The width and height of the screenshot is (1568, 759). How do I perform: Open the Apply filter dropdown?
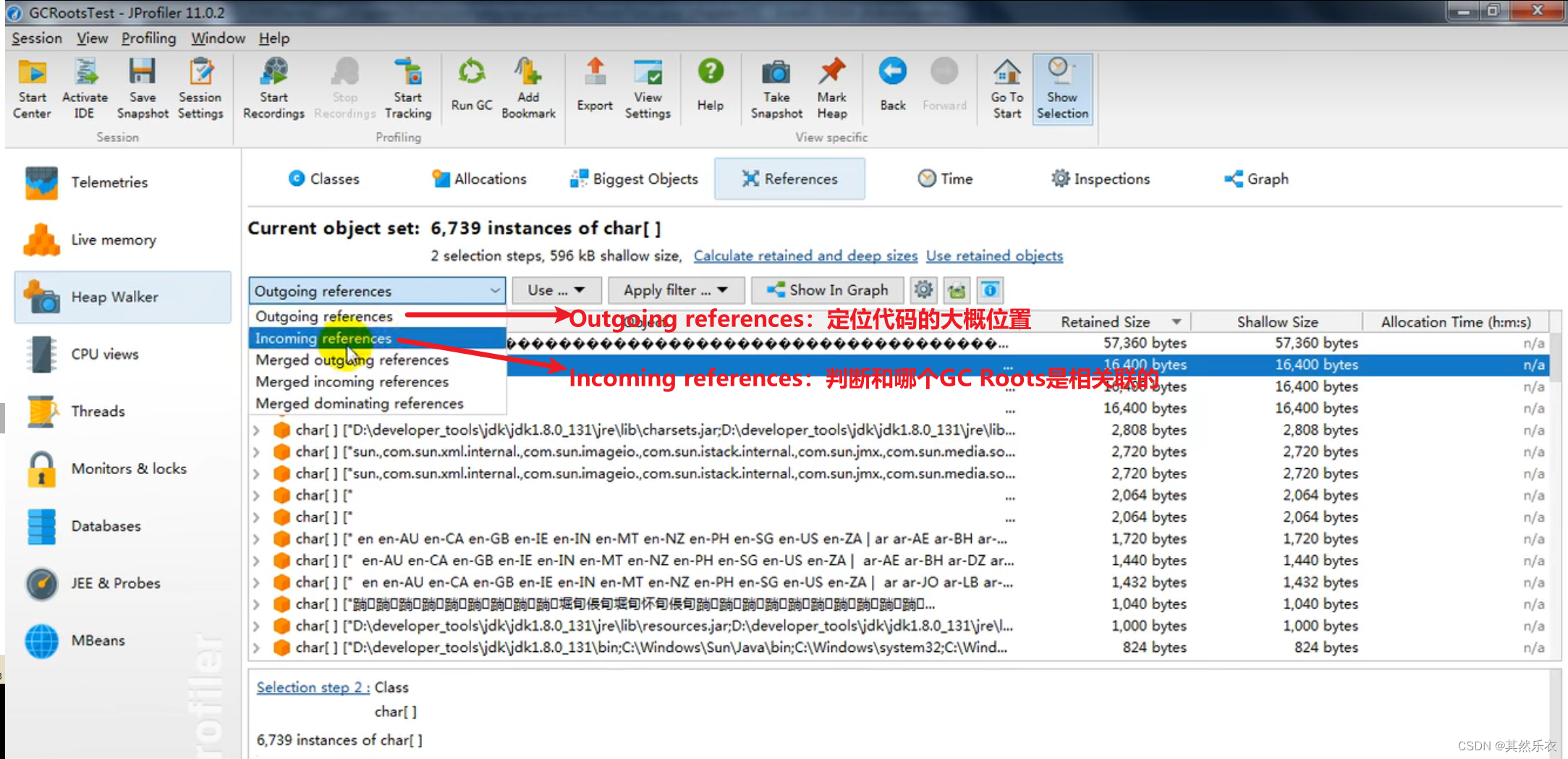click(x=676, y=290)
